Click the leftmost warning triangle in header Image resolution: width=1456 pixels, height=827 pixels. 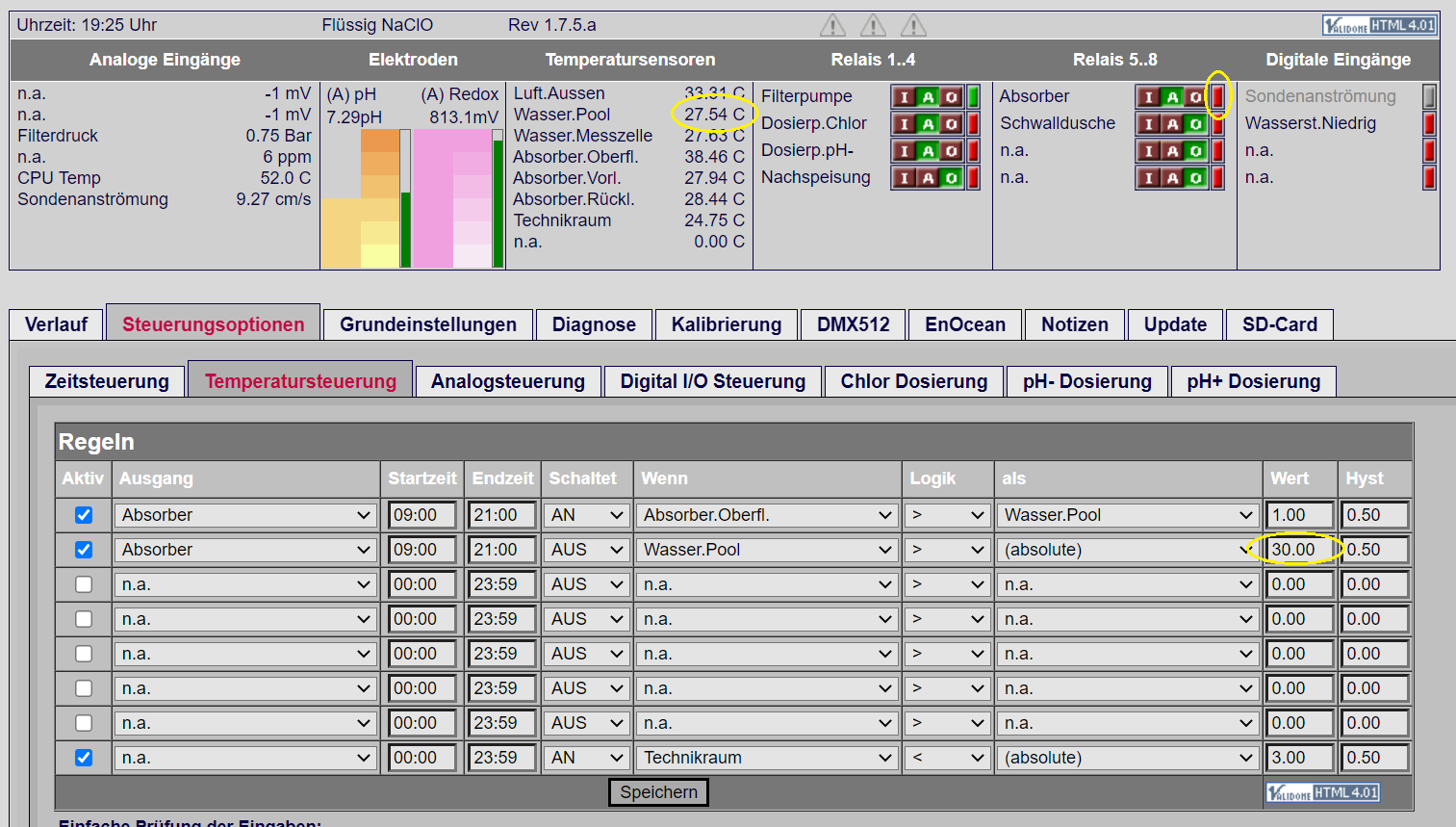[x=832, y=25]
